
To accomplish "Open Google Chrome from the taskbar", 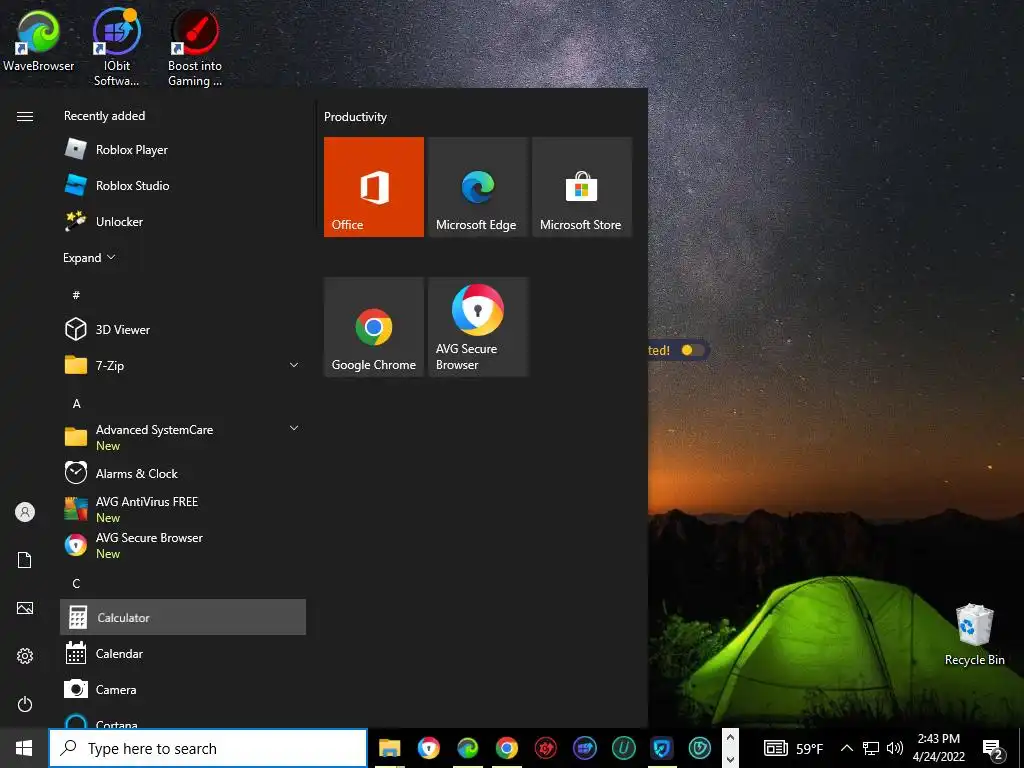I will point(507,748).
